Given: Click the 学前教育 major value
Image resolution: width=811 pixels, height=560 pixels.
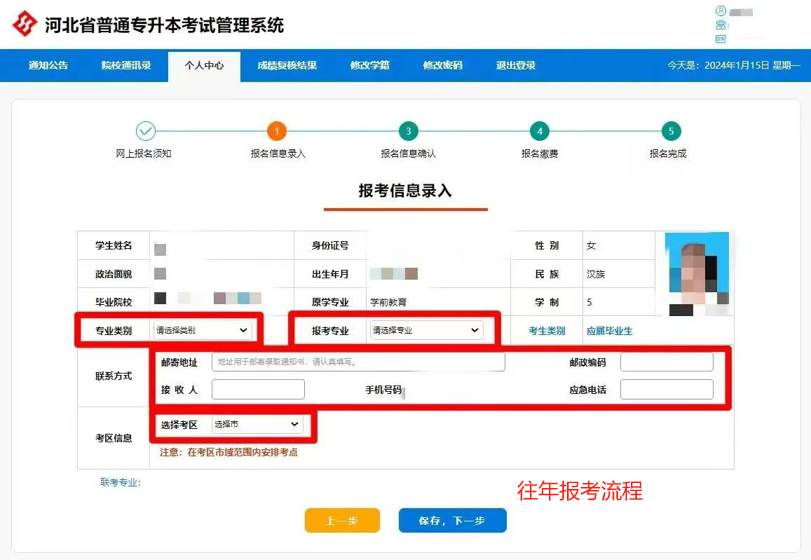Looking at the screenshot, I should pyautogui.click(x=388, y=302).
